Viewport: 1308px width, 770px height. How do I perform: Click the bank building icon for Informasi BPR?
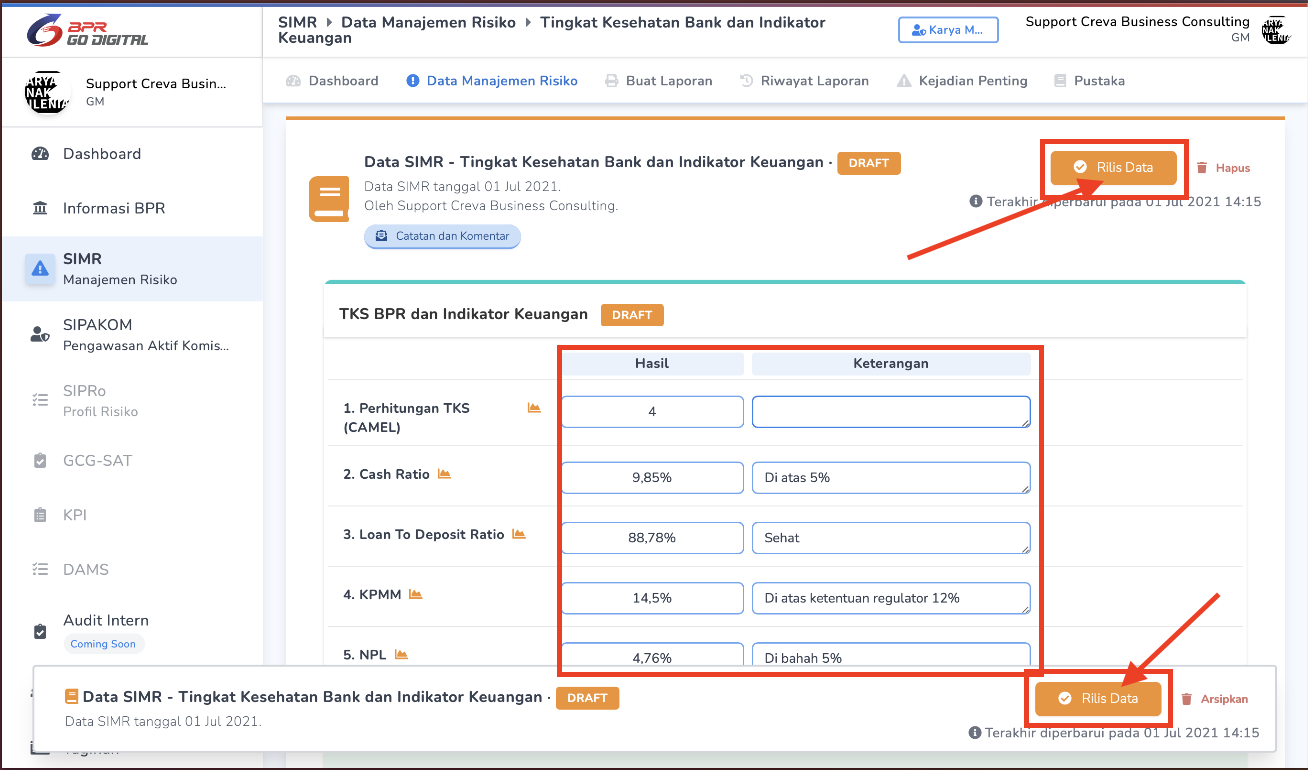pyautogui.click(x=40, y=208)
